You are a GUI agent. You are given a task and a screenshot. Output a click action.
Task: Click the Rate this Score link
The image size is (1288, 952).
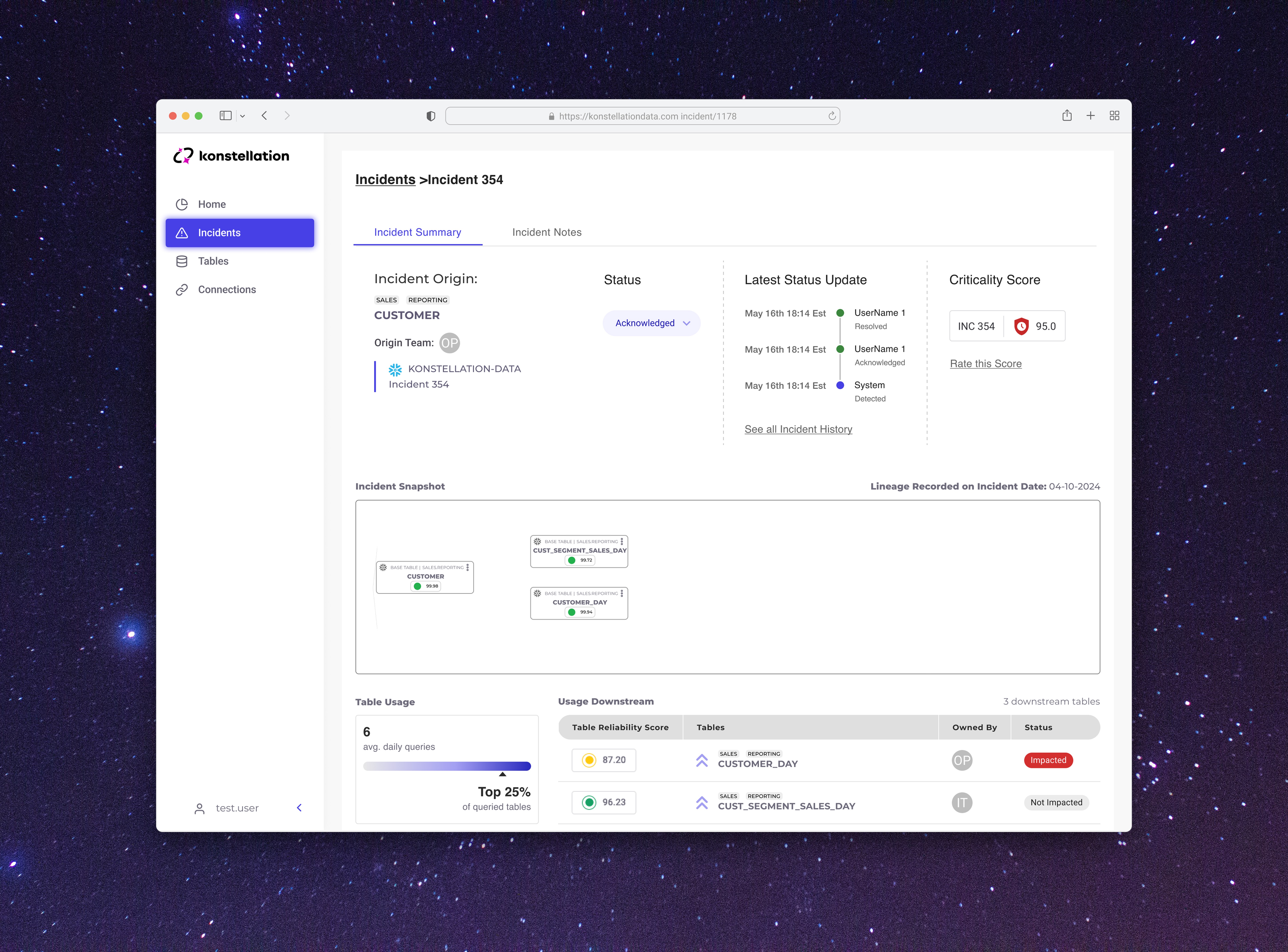tap(985, 364)
